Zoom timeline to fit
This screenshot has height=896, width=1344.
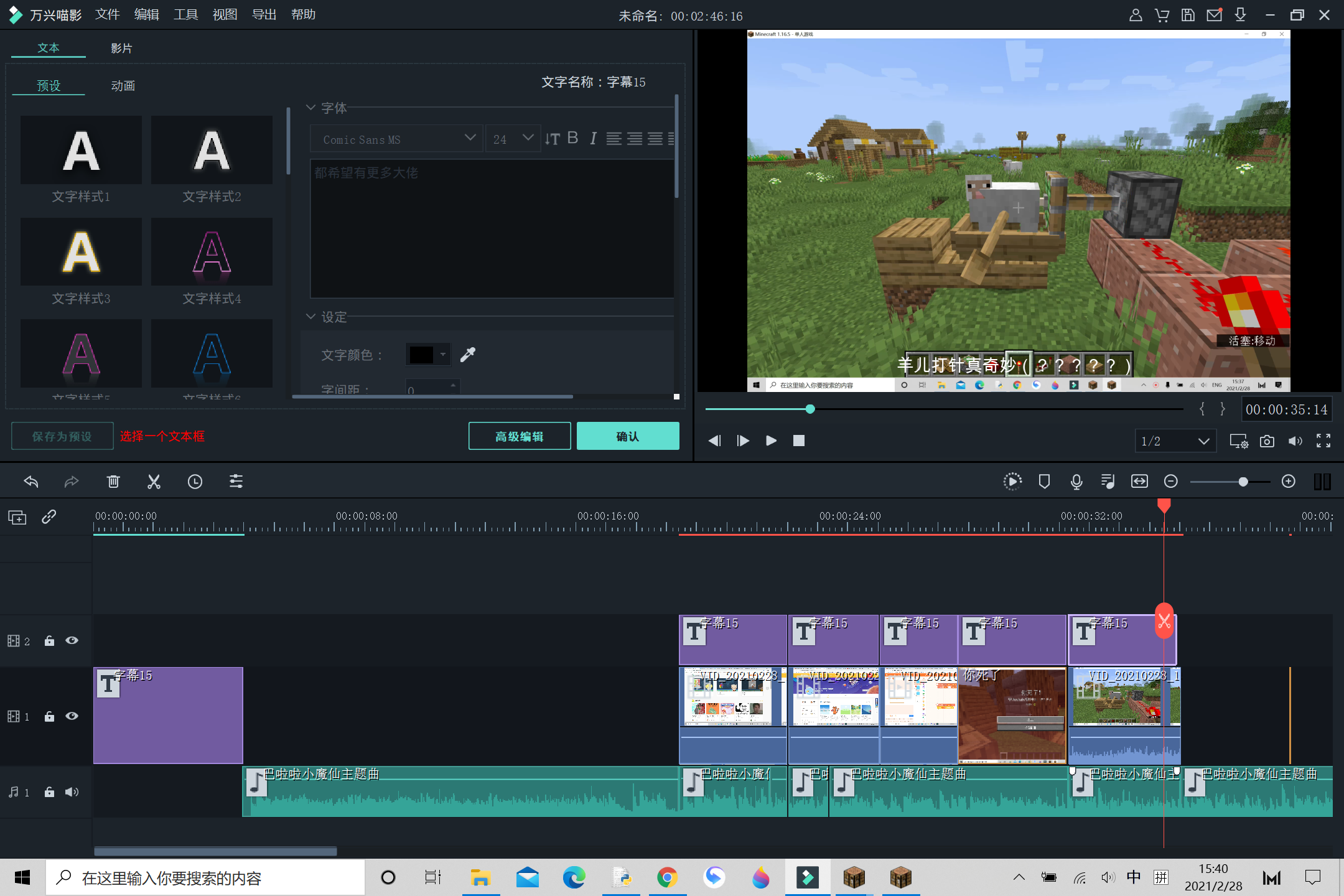pyautogui.click(x=1139, y=481)
